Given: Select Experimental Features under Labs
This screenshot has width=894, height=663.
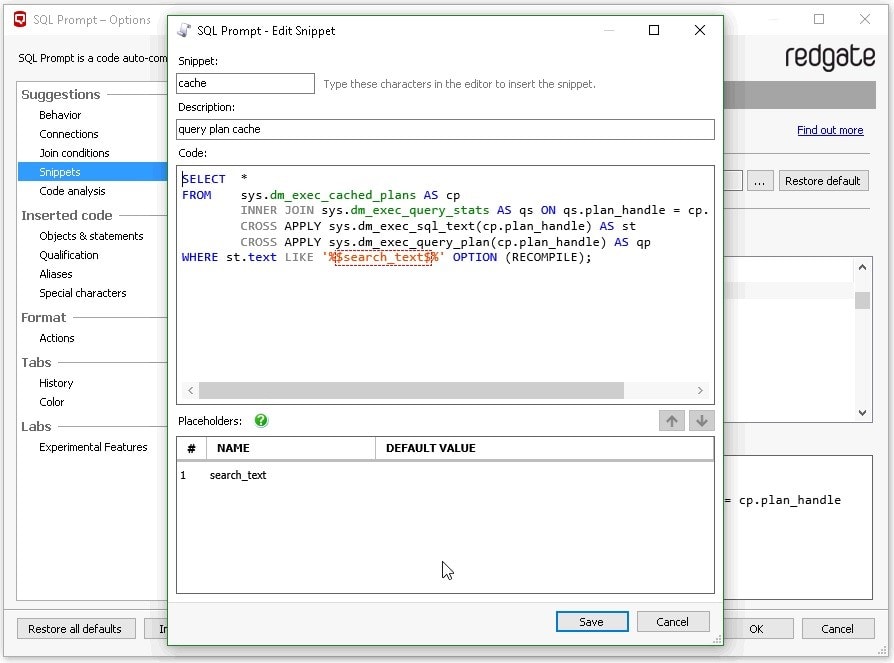Looking at the screenshot, I should click(x=93, y=447).
